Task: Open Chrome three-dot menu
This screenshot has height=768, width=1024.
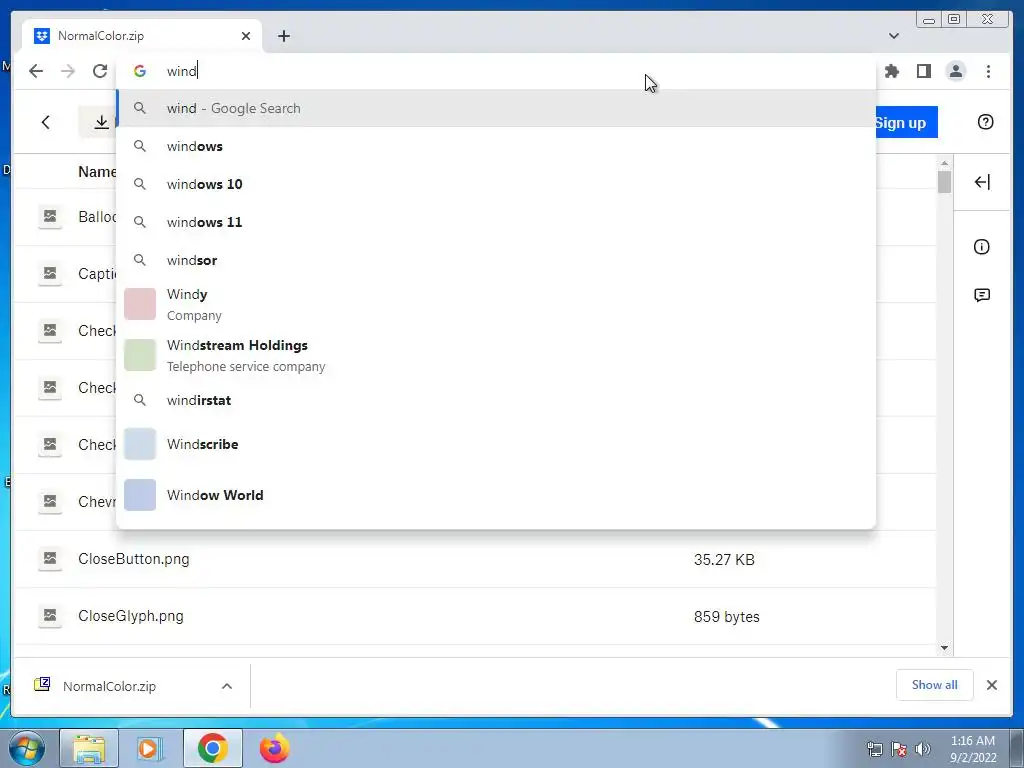Action: (988, 71)
